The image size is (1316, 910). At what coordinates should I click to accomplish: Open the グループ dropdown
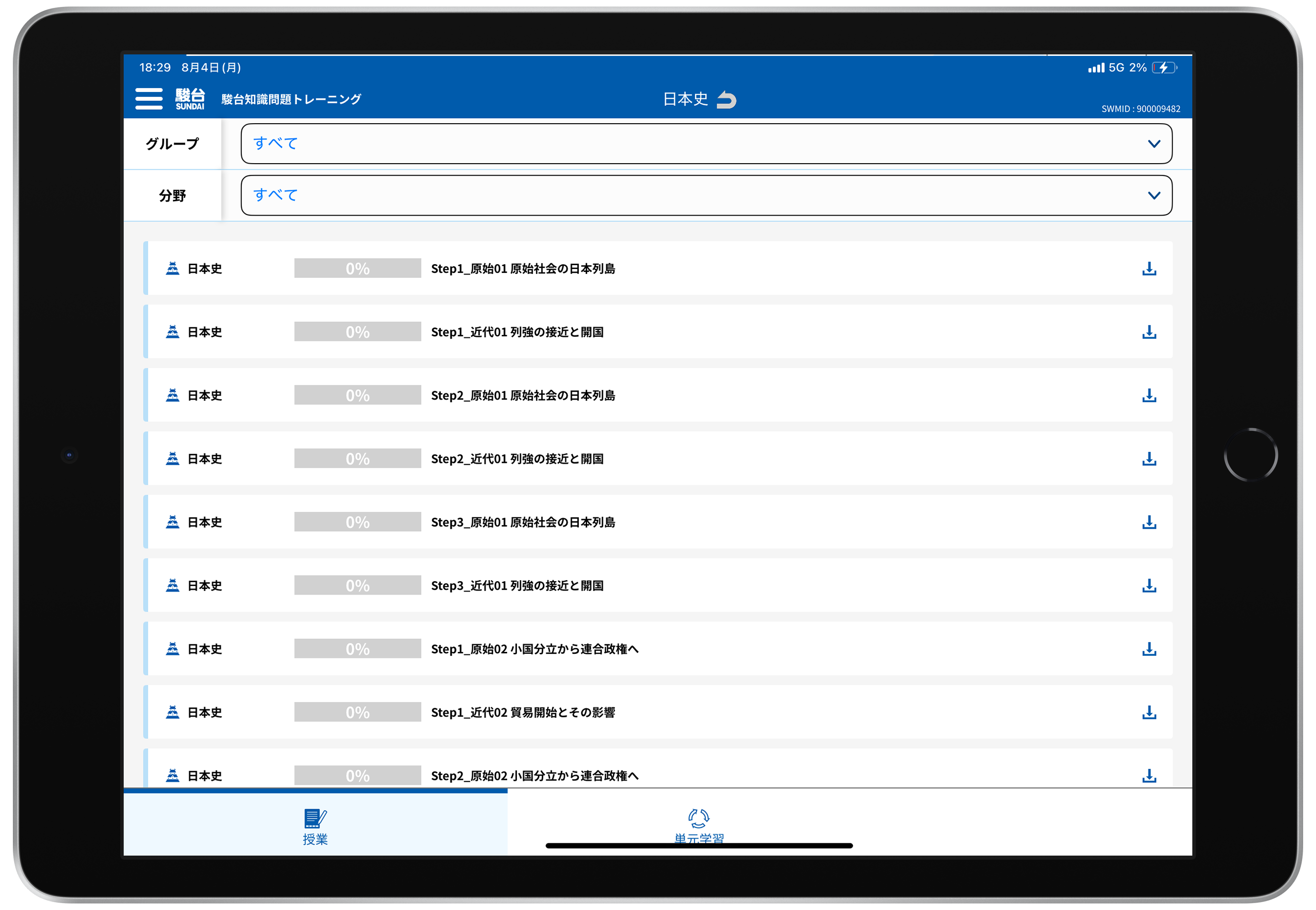coord(706,144)
